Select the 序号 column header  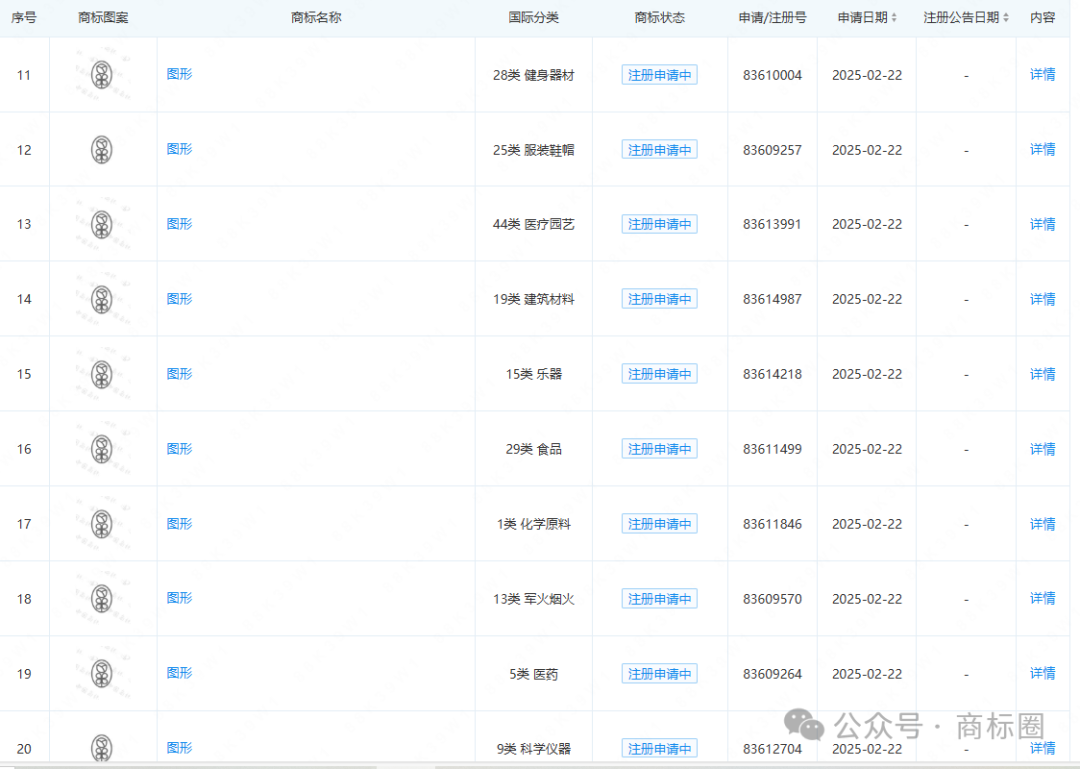point(24,18)
